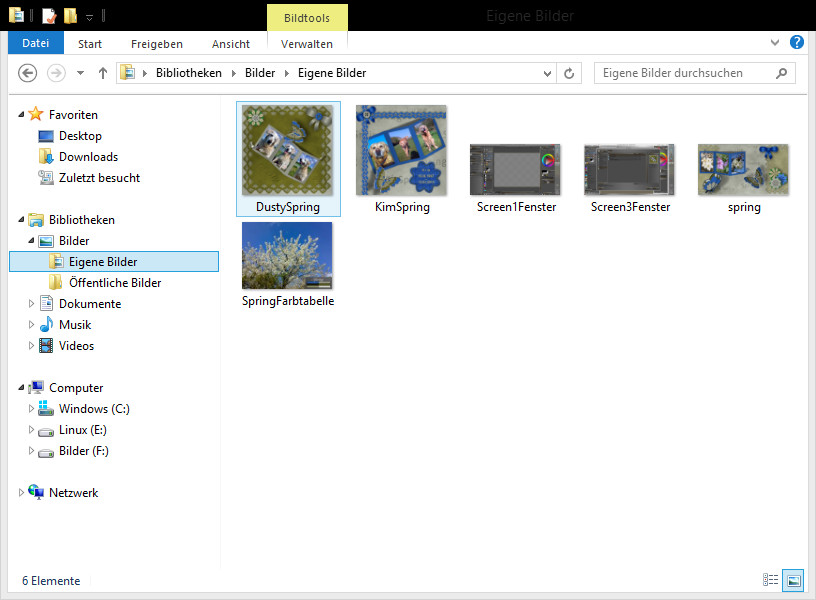Open the Netzwerk icon in the navigation pane
Image resolution: width=816 pixels, height=600 pixels.
37,493
